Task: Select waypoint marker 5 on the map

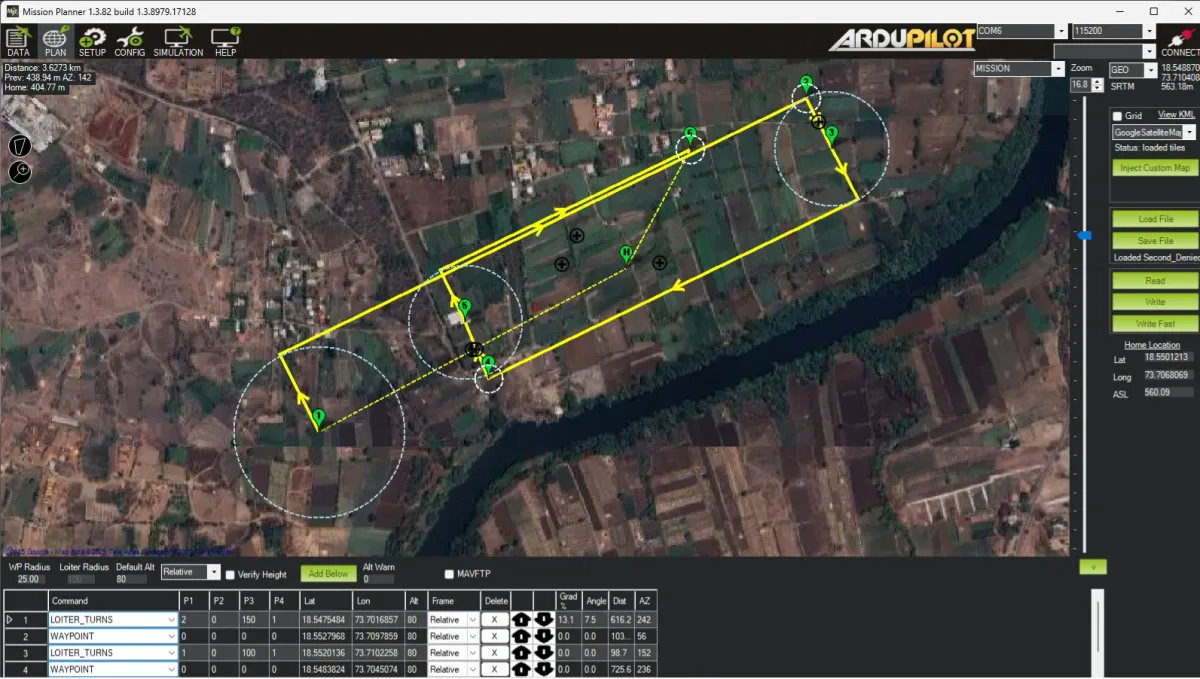Action: click(464, 307)
